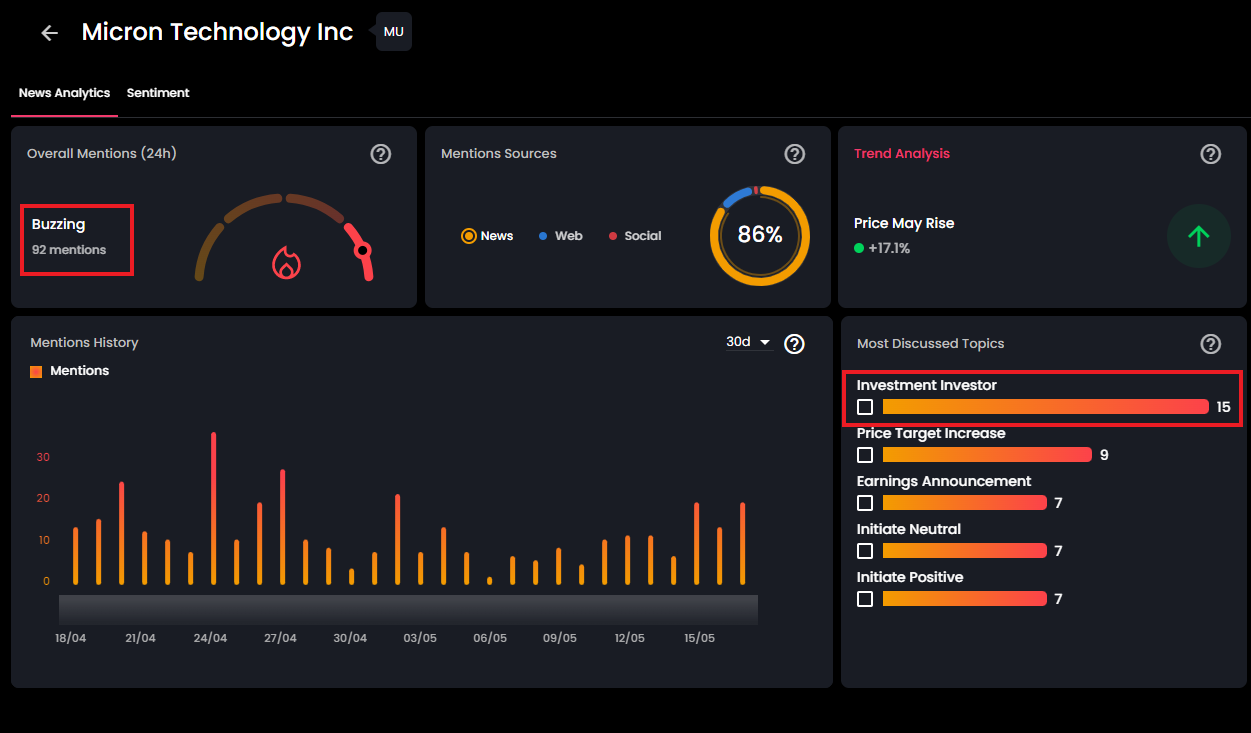The height and width of the screenshot is (733, 1251).
Task: Click the flame icon in mentions gauge
Action: point(286,263)
